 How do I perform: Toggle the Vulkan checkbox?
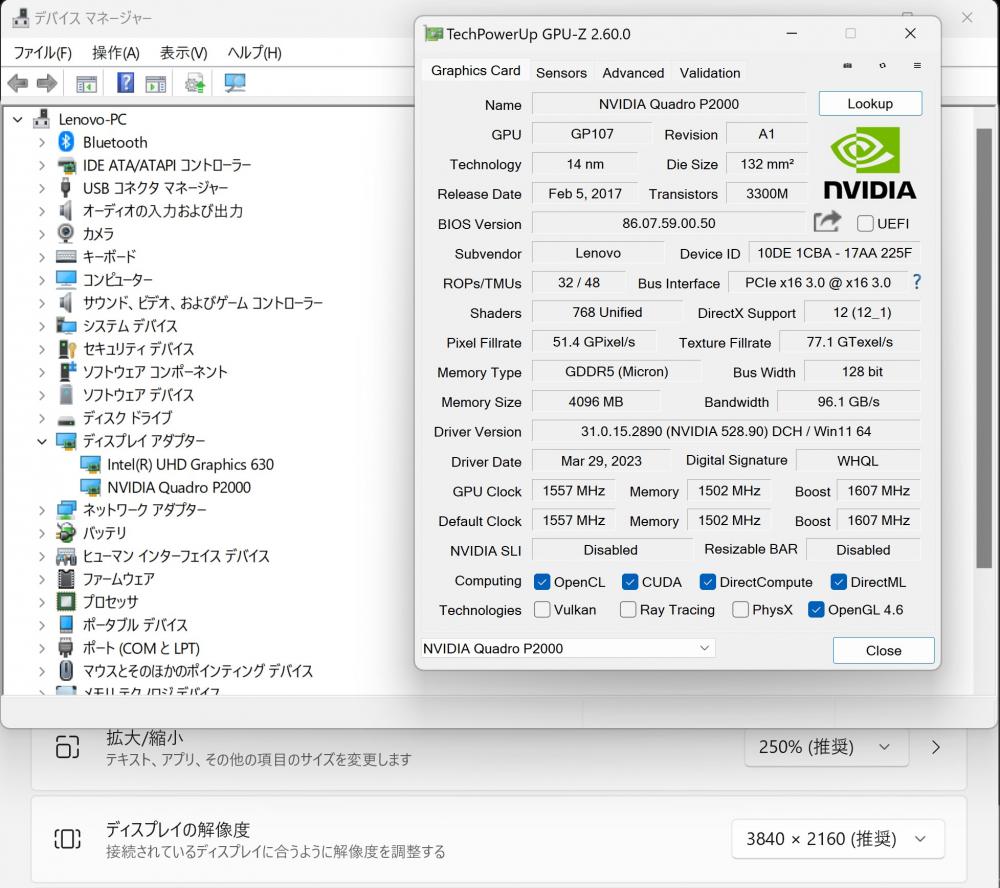pyautogui.click(x=542, y=610)
